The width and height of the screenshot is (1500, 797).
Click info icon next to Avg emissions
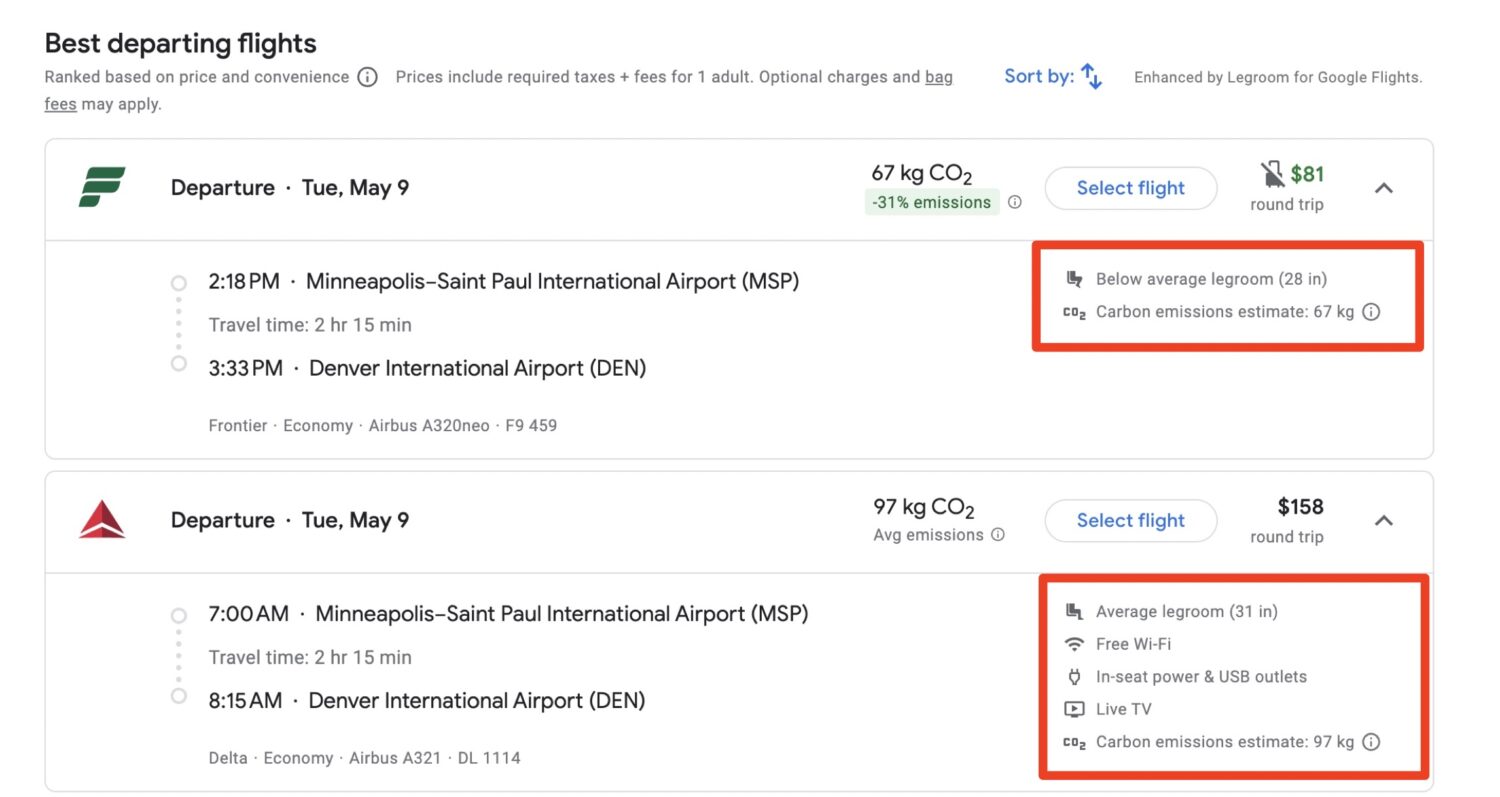[x=997, y=535]
